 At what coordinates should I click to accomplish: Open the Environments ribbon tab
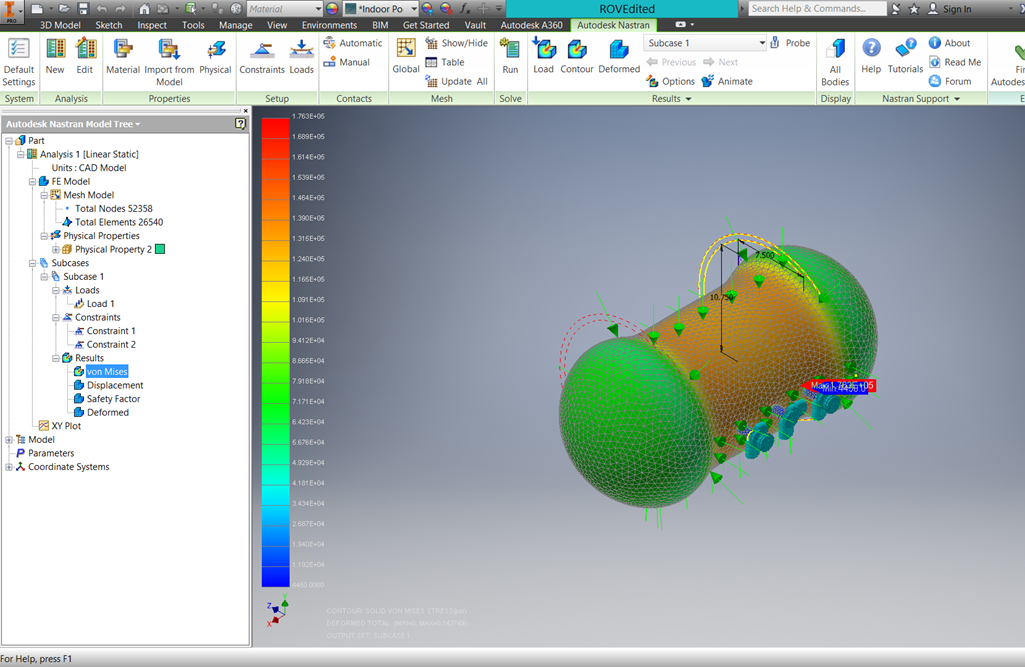(329, 25)
